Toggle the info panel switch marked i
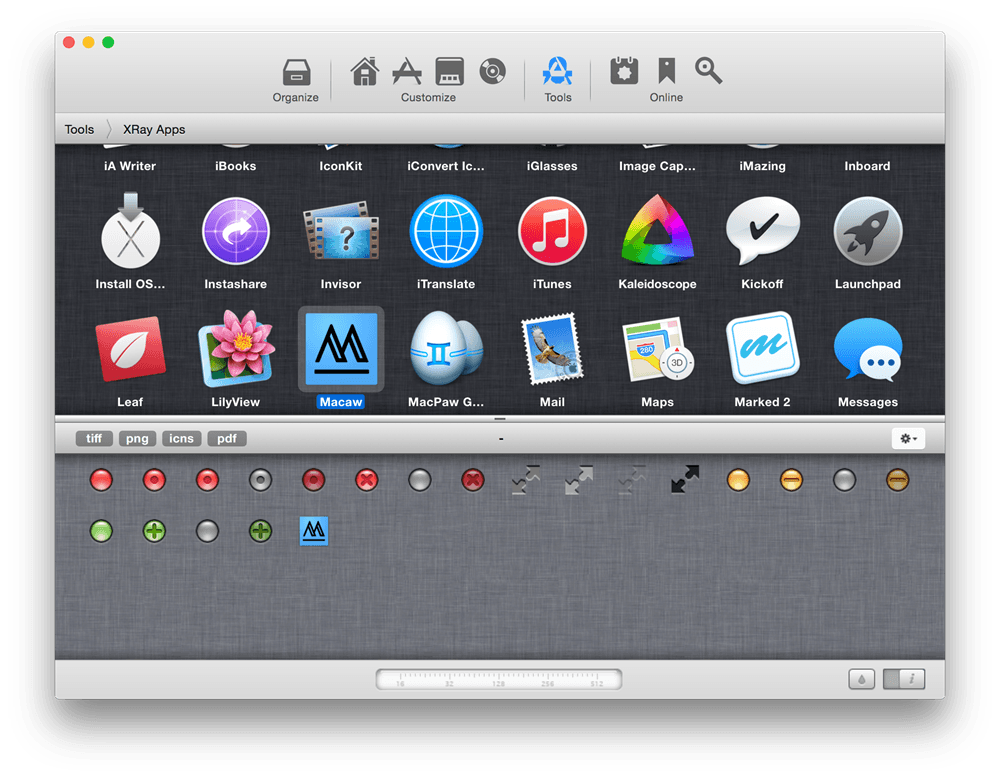Viewport: 1000px width, 777px height. click(x=904, y=679)
